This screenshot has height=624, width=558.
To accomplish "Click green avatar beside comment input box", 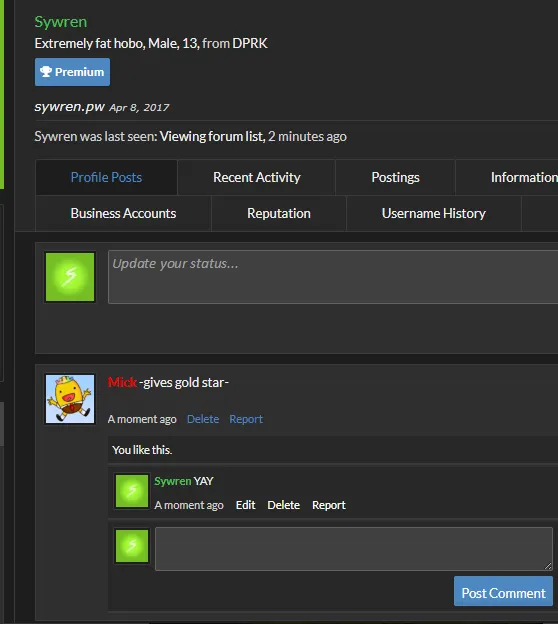I will 132,546.
